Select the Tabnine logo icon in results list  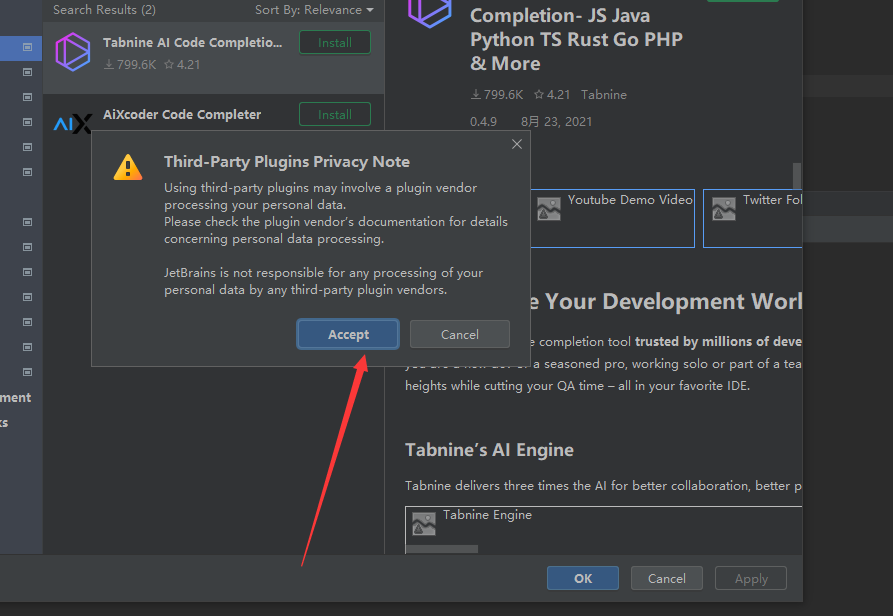(73, 52)
